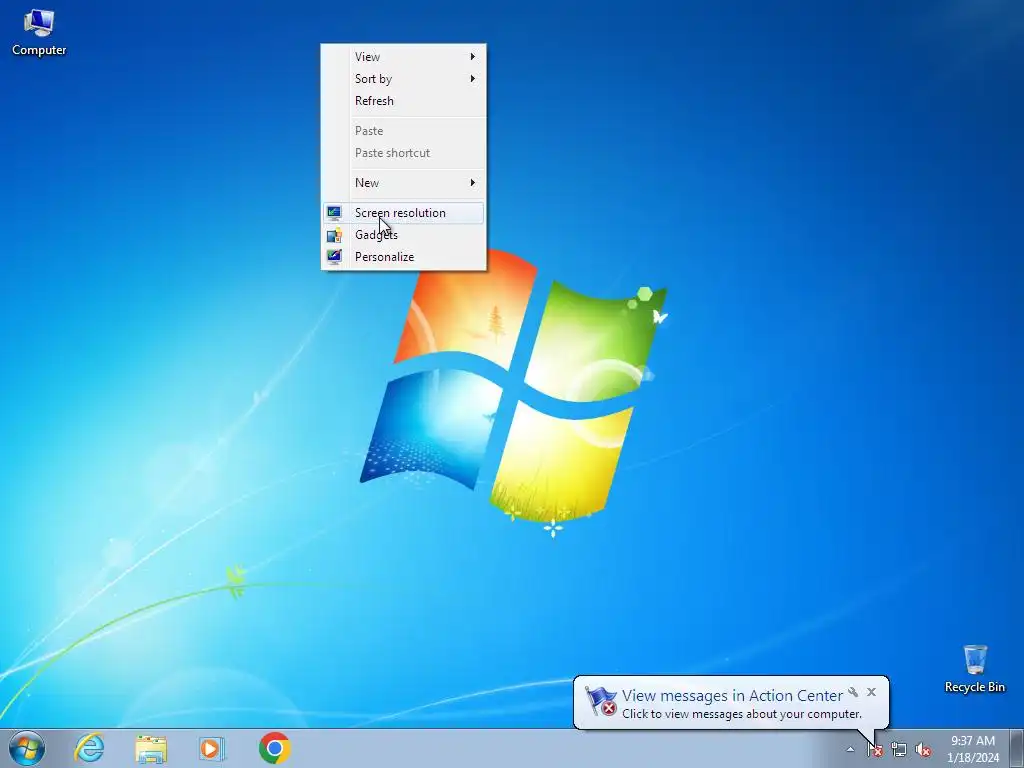This screenshot has height=768, width=1024.
Task: Click the Personalize menu icon
Action: click(x=334, y=257)
